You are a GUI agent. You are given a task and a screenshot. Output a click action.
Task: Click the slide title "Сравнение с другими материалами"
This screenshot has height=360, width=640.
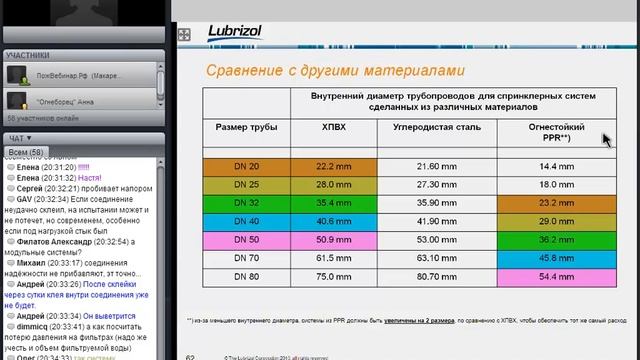335,71
